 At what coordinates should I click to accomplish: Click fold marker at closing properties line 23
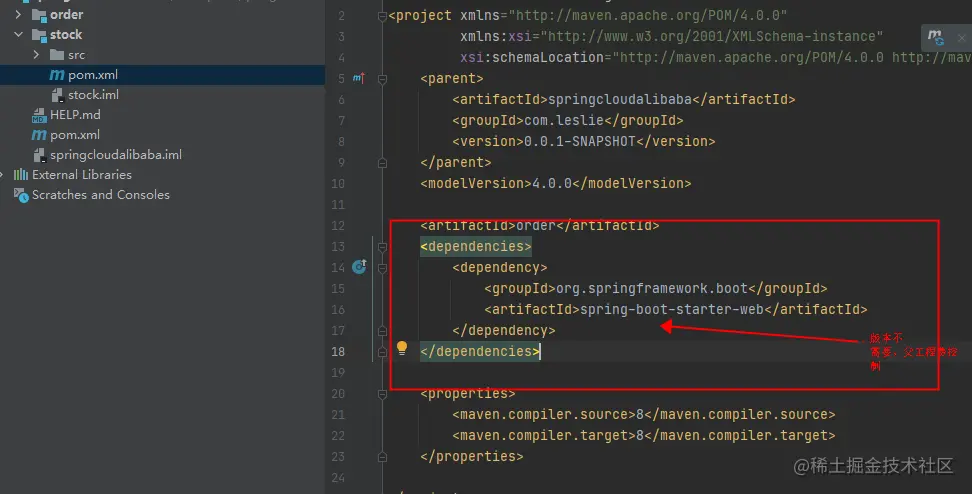[x=382, y=456]
